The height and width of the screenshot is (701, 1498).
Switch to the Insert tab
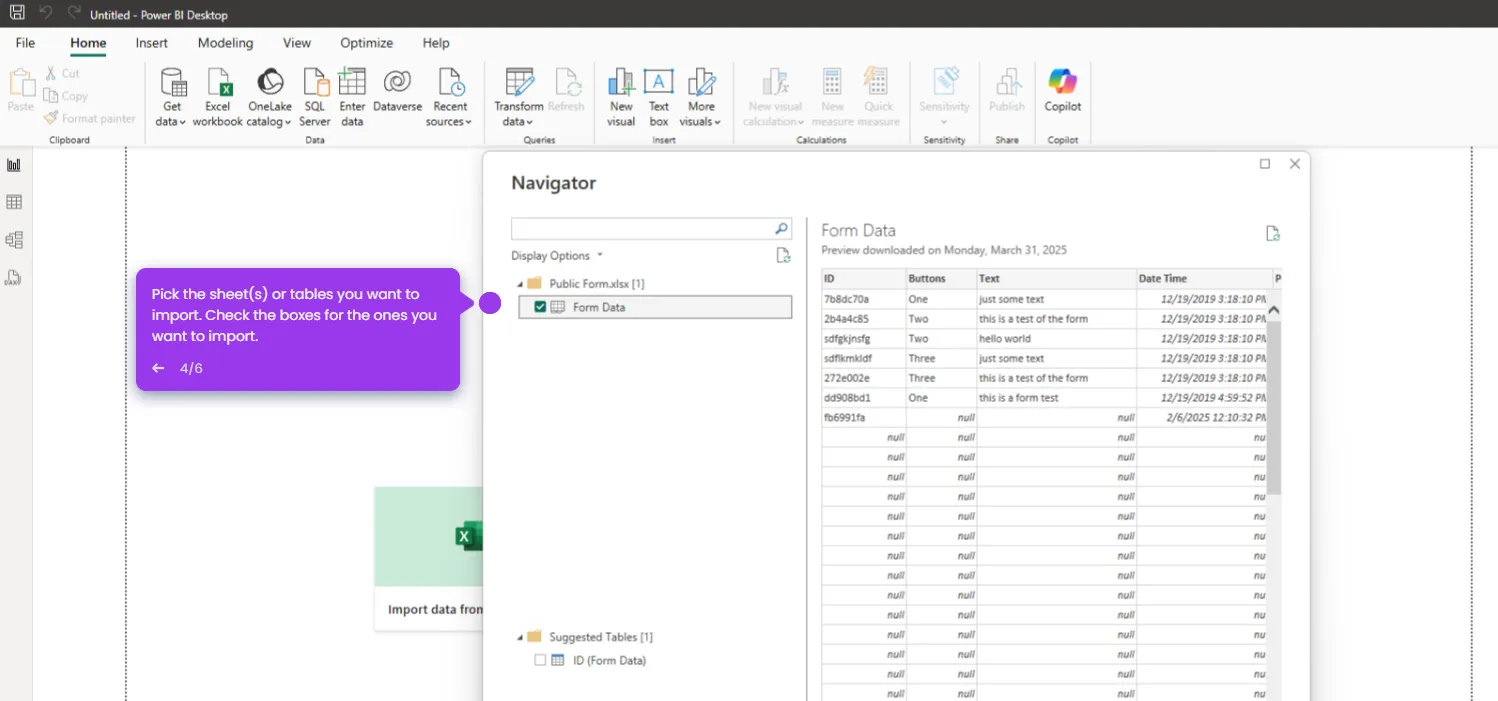152,43
